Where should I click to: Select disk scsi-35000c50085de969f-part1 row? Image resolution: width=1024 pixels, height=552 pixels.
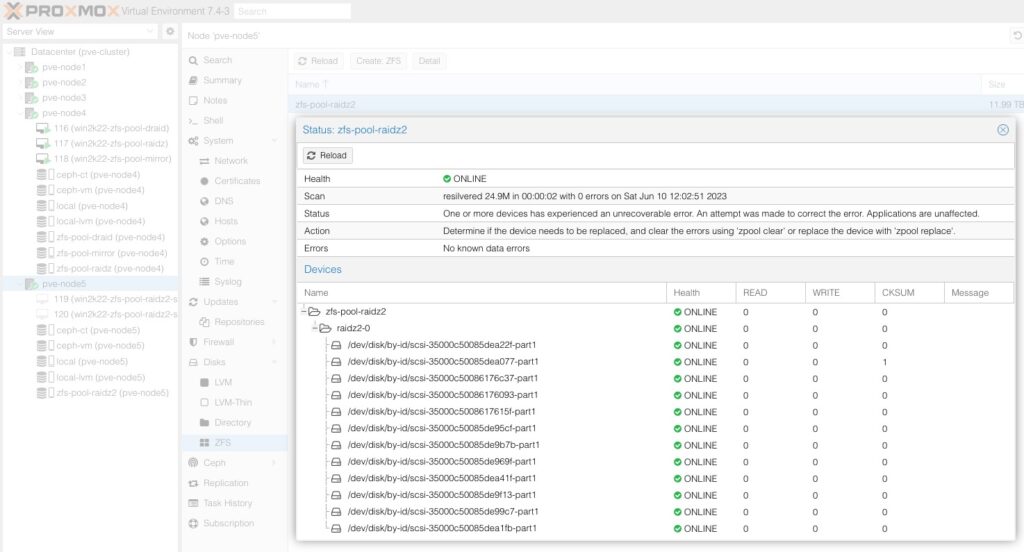tap(655, 462)
